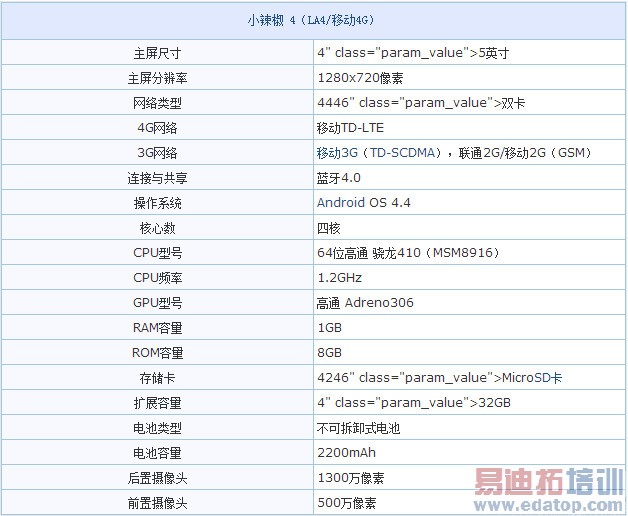The height and width of the screenshot is (516, 628).
Task: Select the 存储卡 label
Action: point(157,378)
